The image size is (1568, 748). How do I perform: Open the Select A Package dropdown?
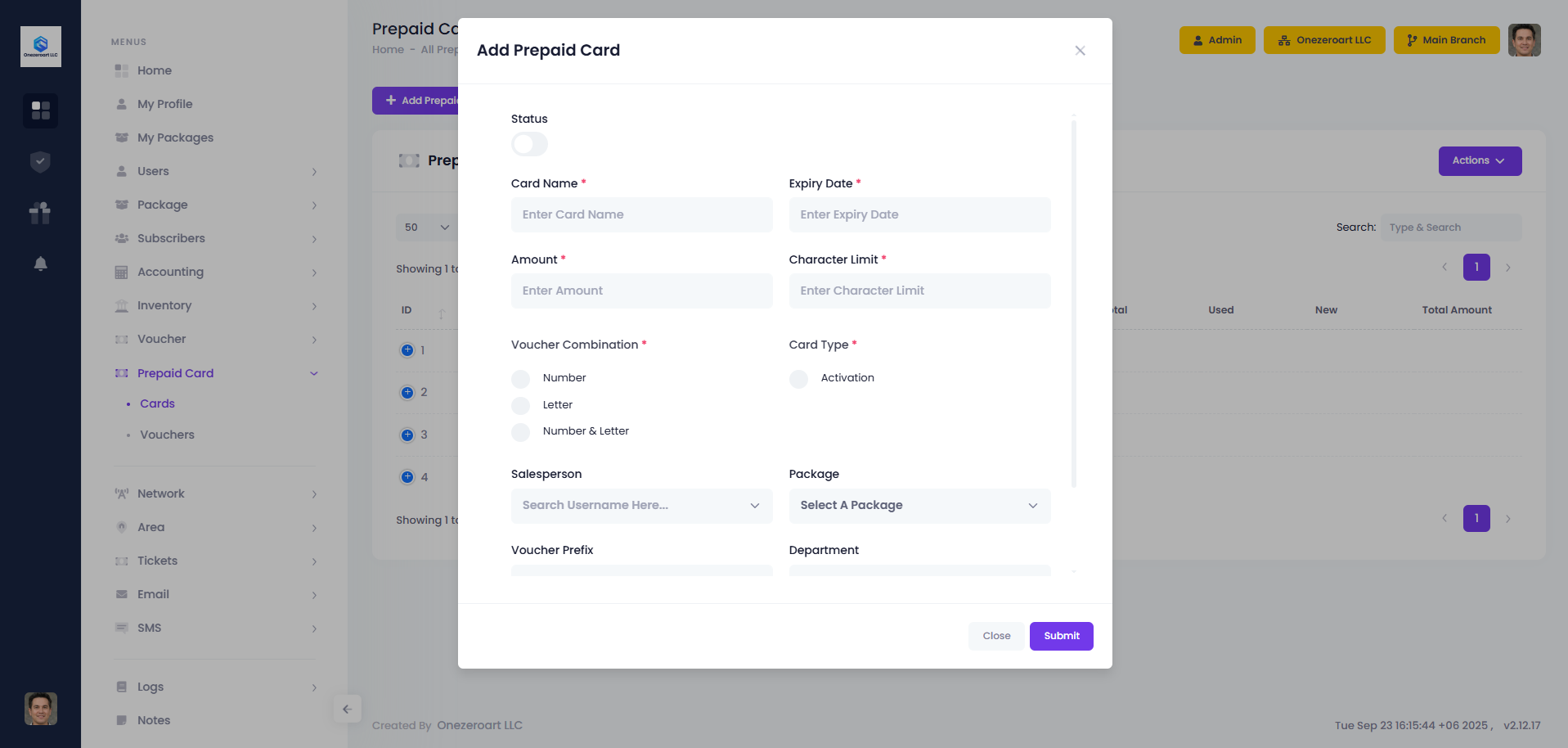pos(919,506)
